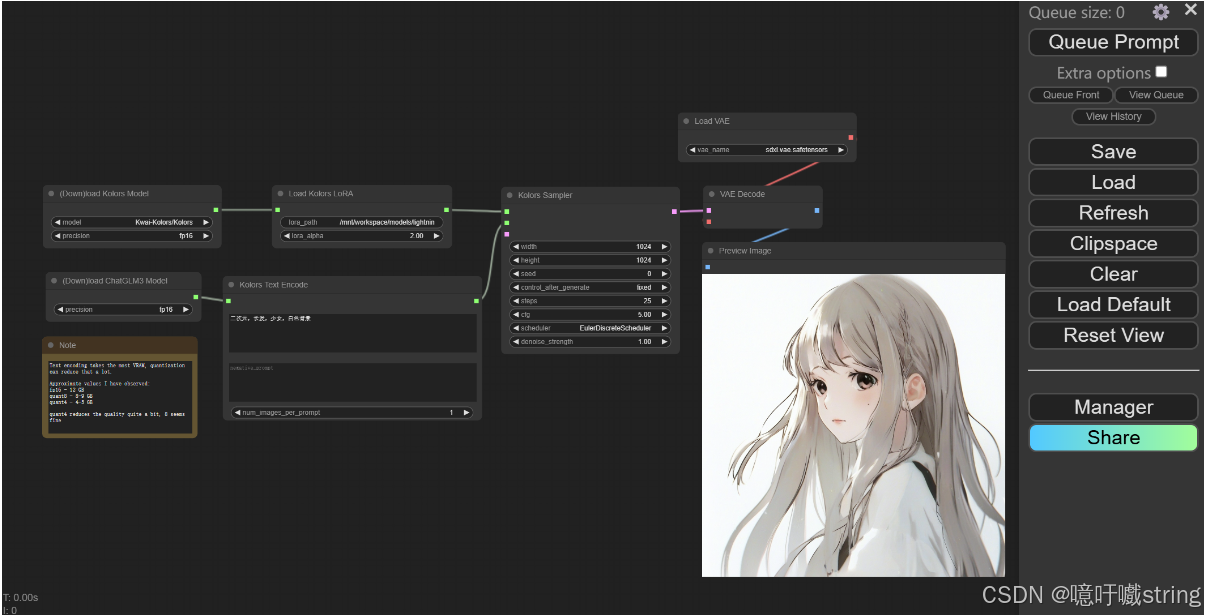Open the Manager
Screen dimensions: 1205x615
point(1113,407)
